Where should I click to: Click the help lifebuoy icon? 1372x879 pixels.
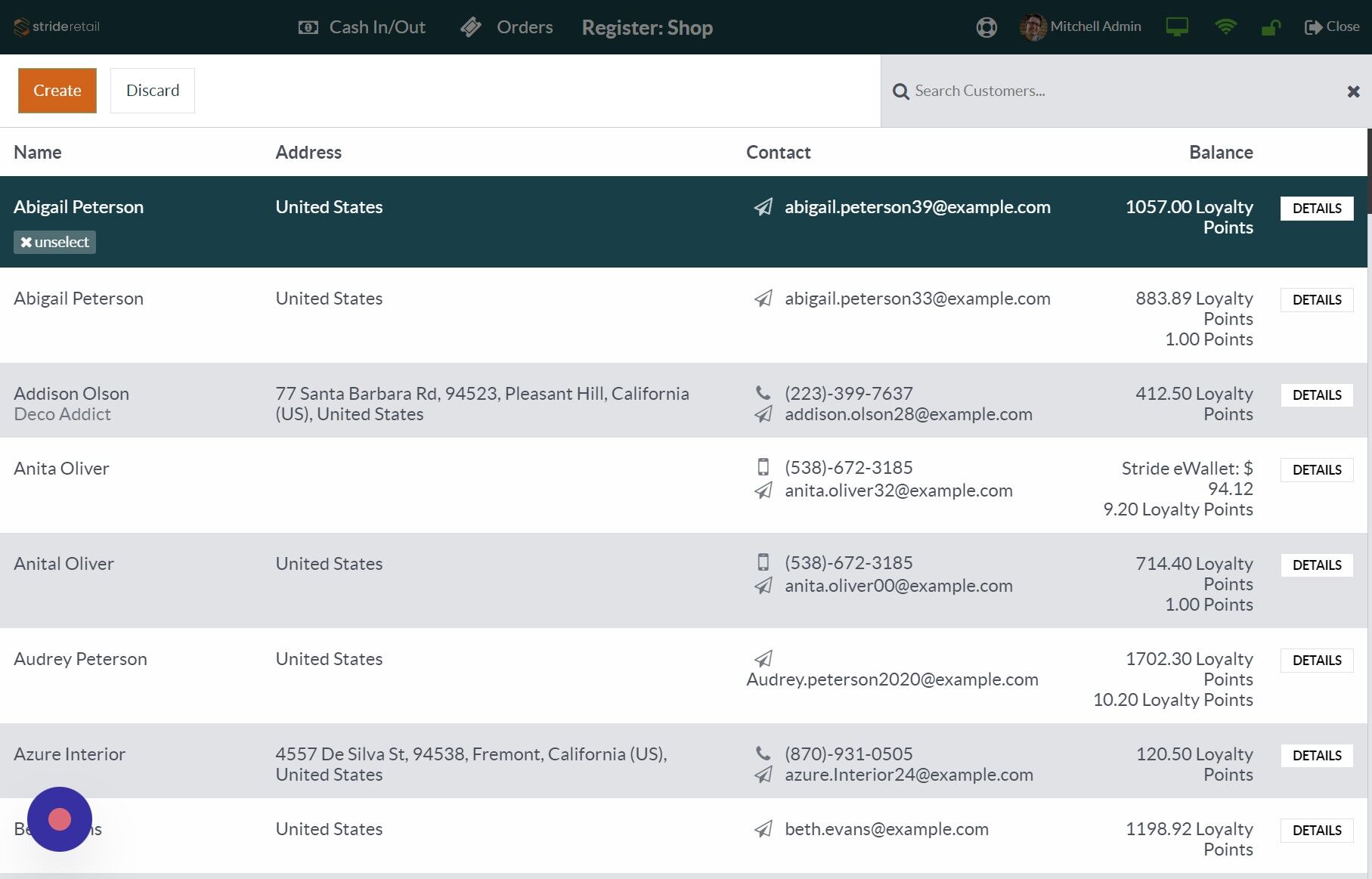[x=986, y=27]
